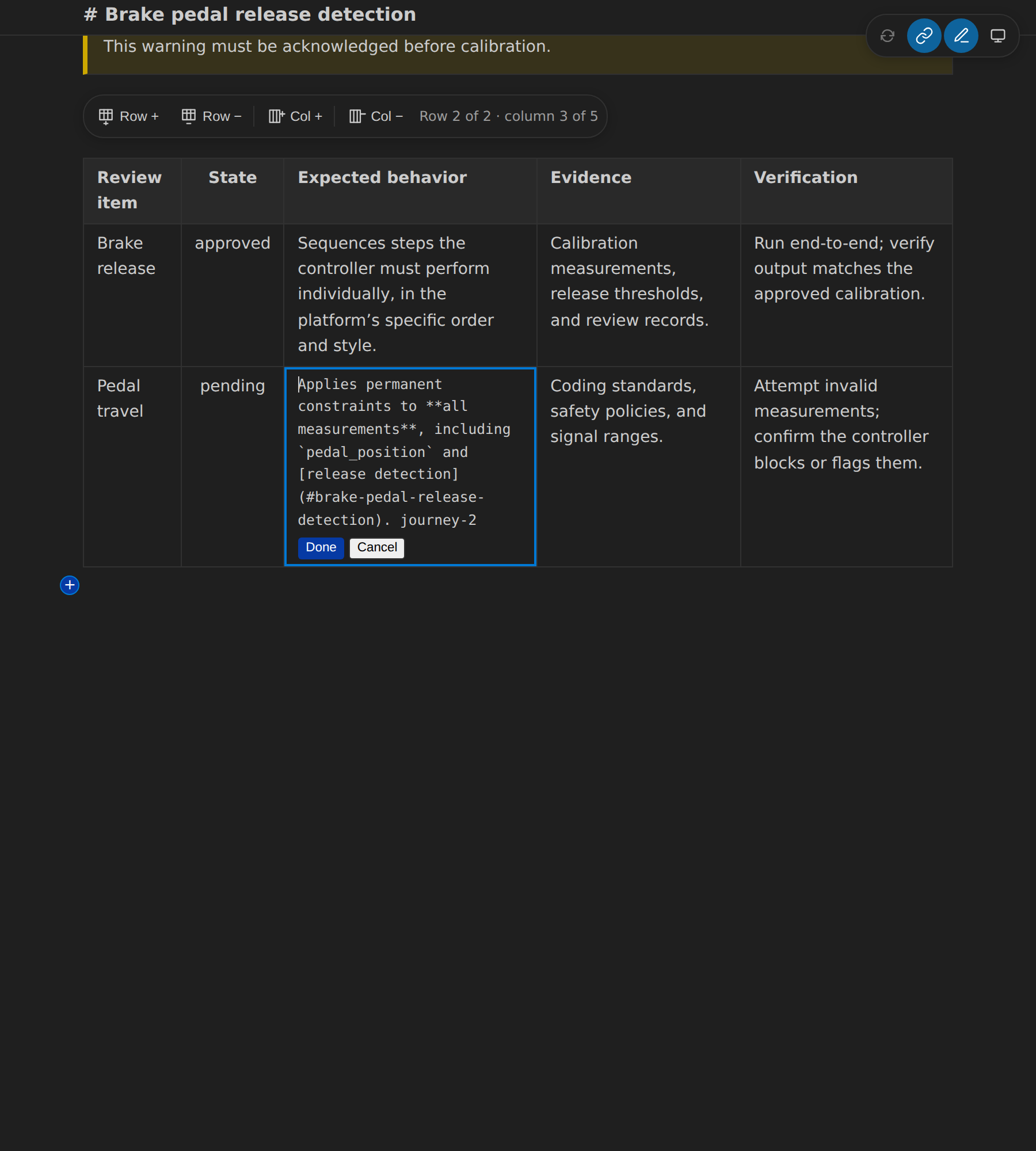1036x1151 pixels.
Task: Click the warning acknowledgement callout text
Action: pyautogui.click(x=327, y=47)
